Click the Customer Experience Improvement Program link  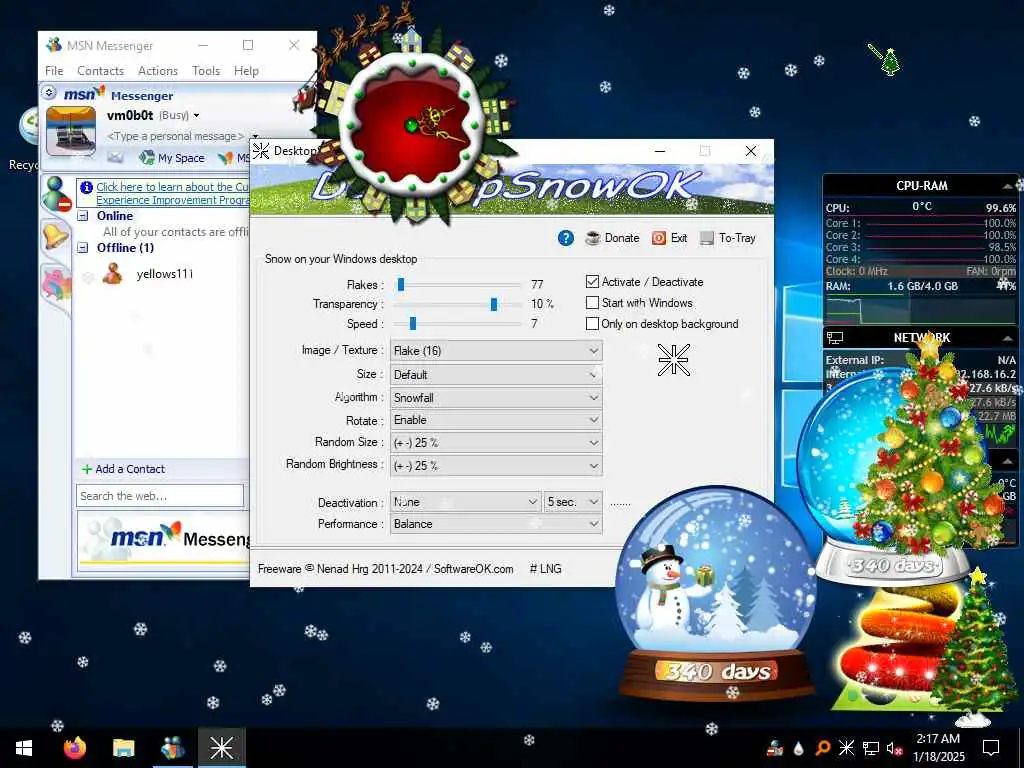(x=172, y=193)
